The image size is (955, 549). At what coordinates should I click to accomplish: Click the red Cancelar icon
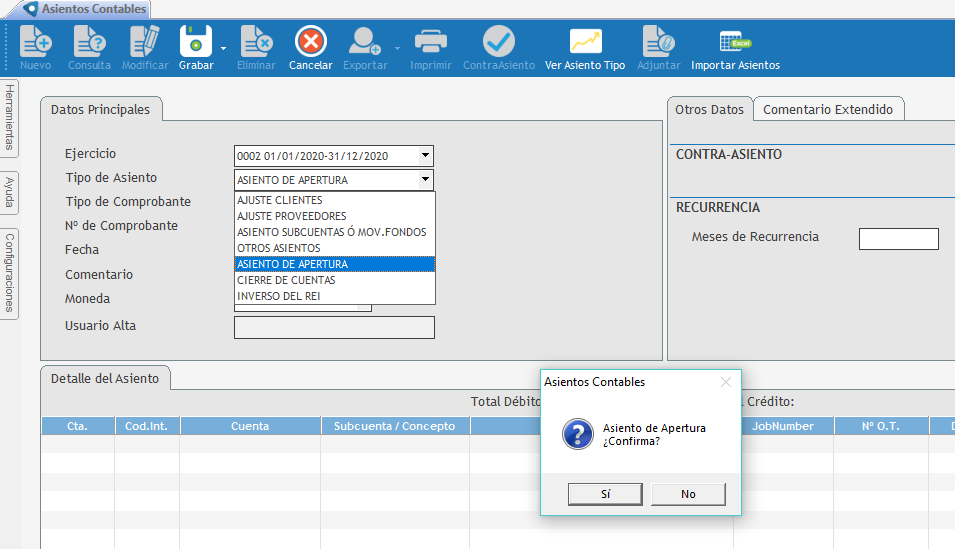point(310,42)
